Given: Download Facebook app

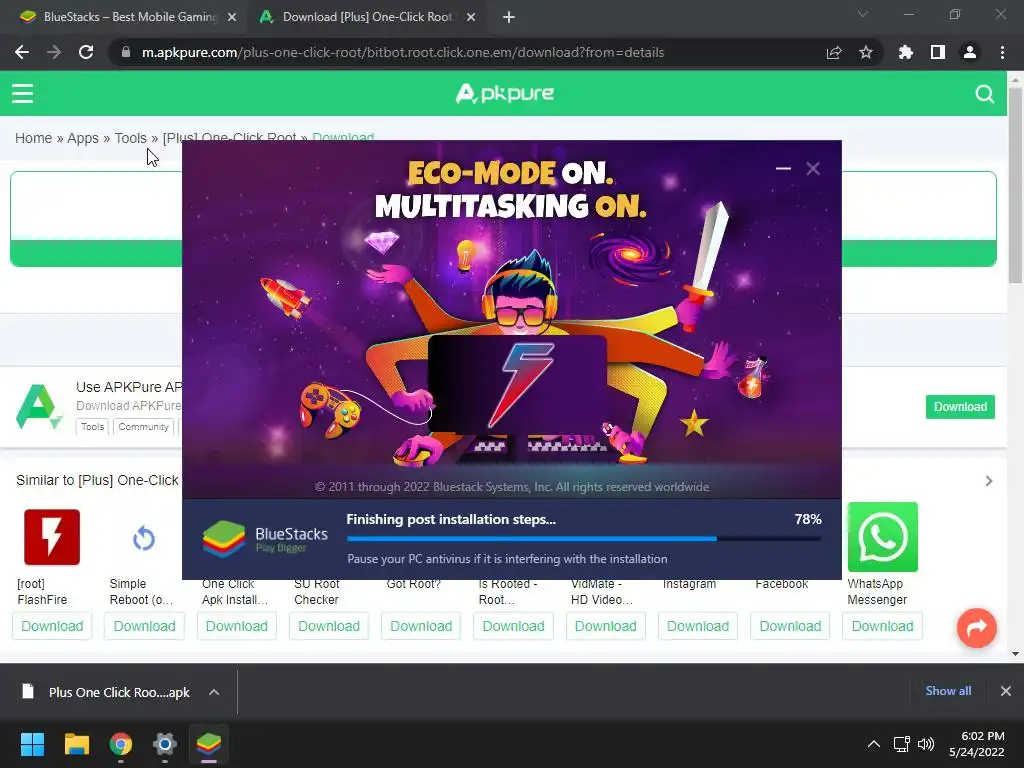Looking at the screenshot, I should pos(790,626).
